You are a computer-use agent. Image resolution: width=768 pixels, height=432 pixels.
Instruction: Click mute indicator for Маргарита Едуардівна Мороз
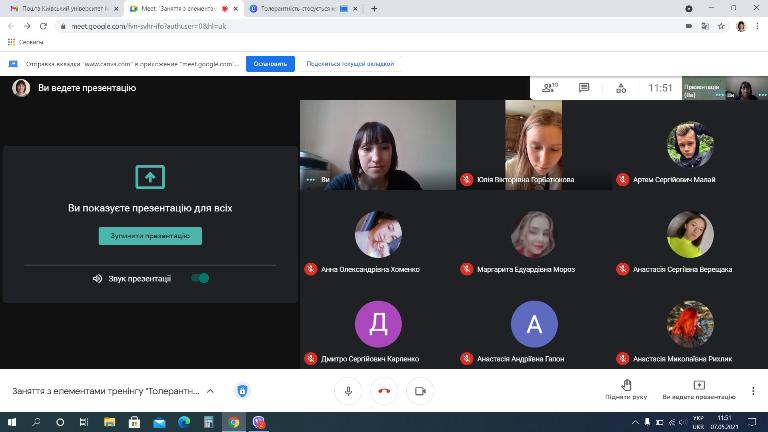(x=467, y=269)
